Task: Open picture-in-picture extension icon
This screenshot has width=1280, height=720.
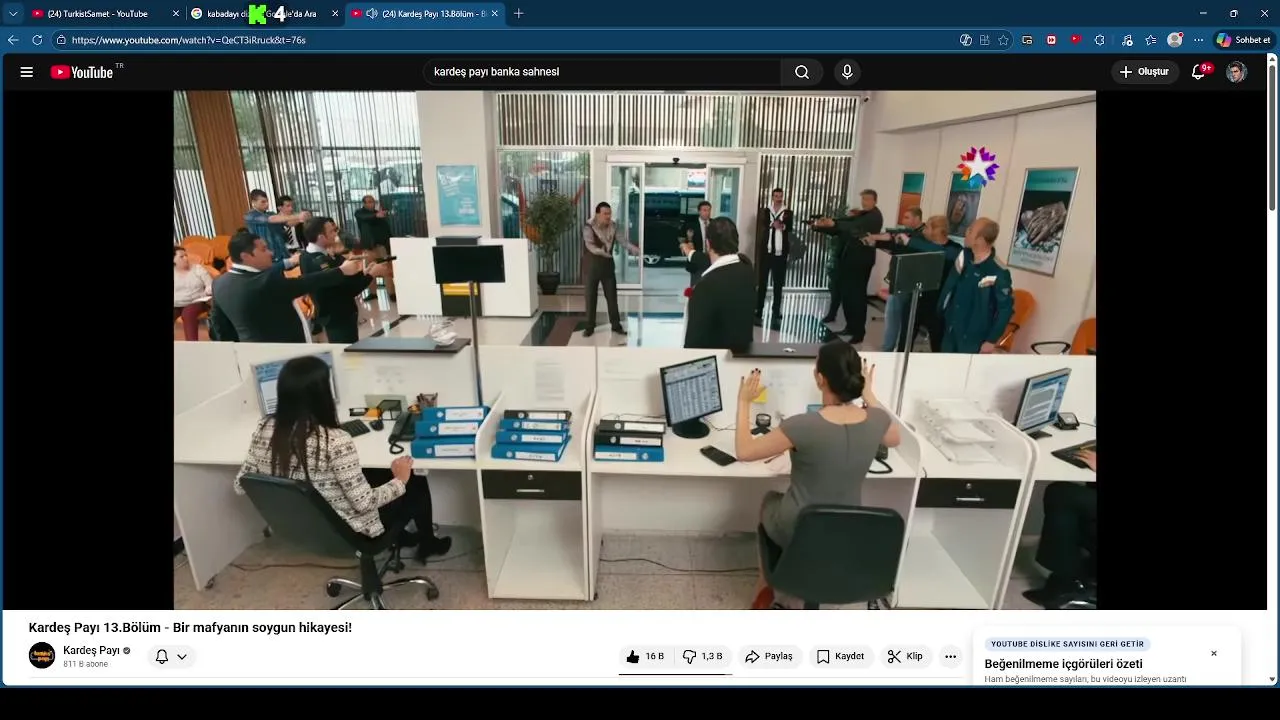Action: pos(1027,40)
